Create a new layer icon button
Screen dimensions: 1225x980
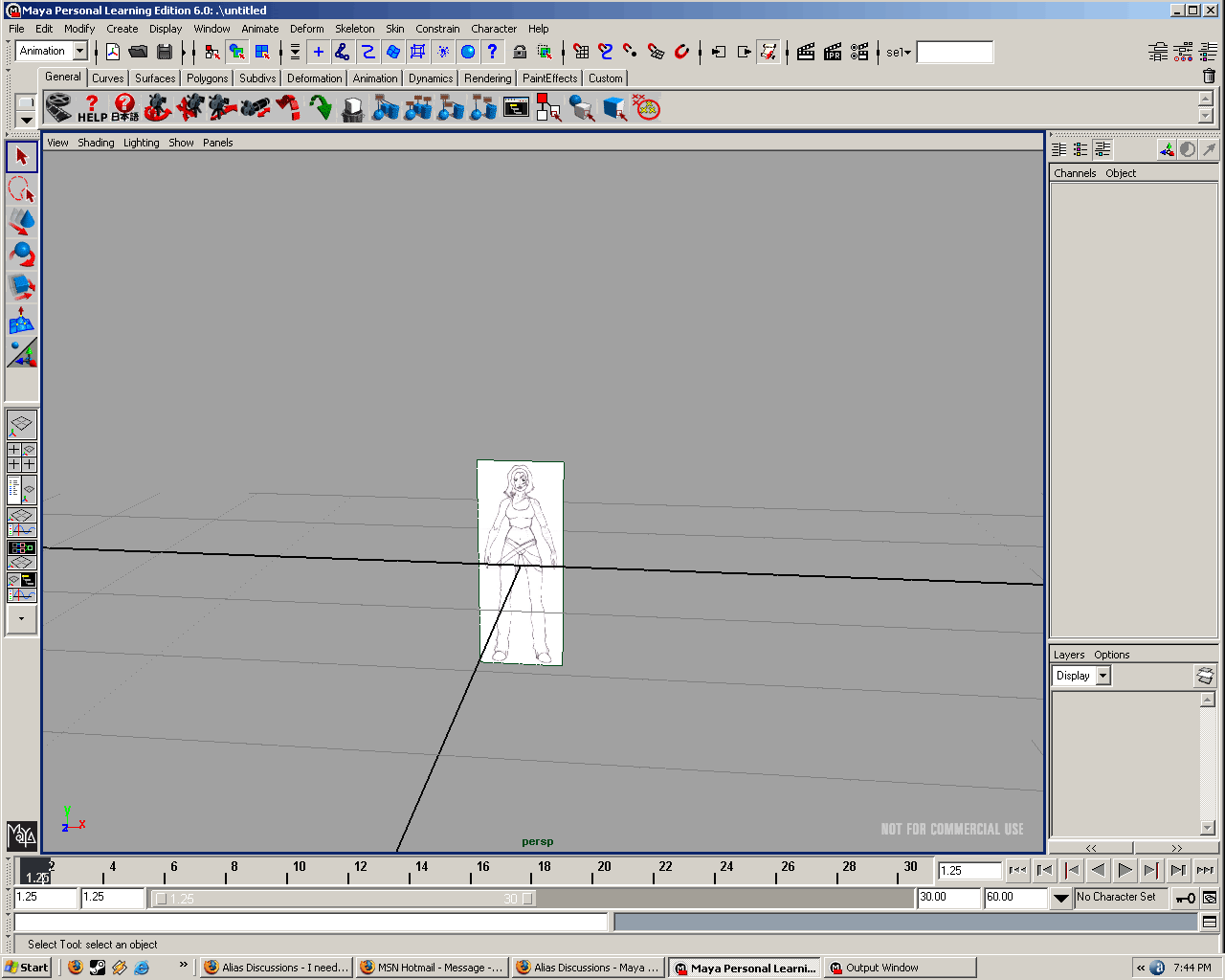click(1205, 676)
